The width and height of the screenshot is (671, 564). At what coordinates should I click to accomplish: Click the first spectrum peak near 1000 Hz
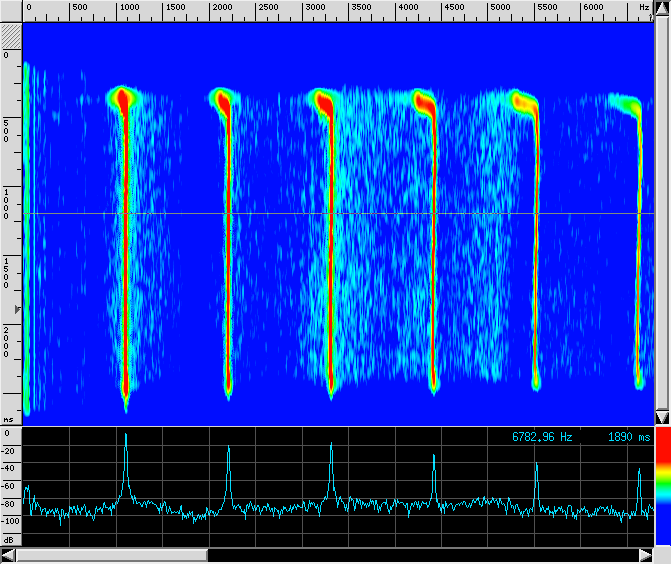click(x=126, y=436)
